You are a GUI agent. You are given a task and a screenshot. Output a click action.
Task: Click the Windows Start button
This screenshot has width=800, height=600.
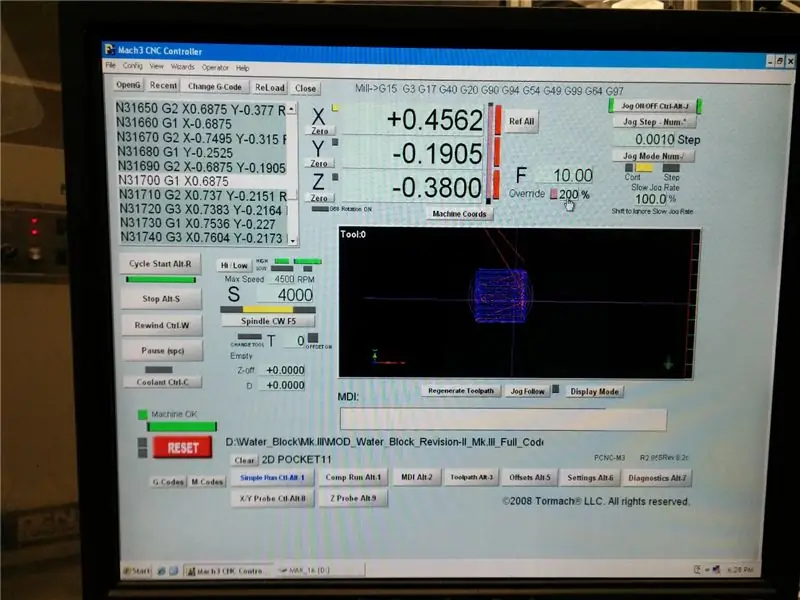(137, 570)
